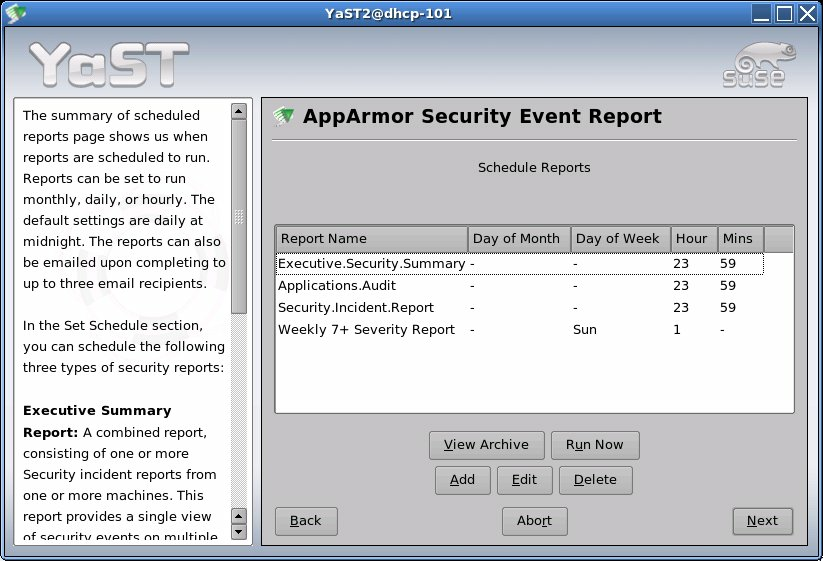The height and width of the screenshot is (561, 823).
Task: Click the help panel scrollbar thumb
Action: click(x=239, y=216)
